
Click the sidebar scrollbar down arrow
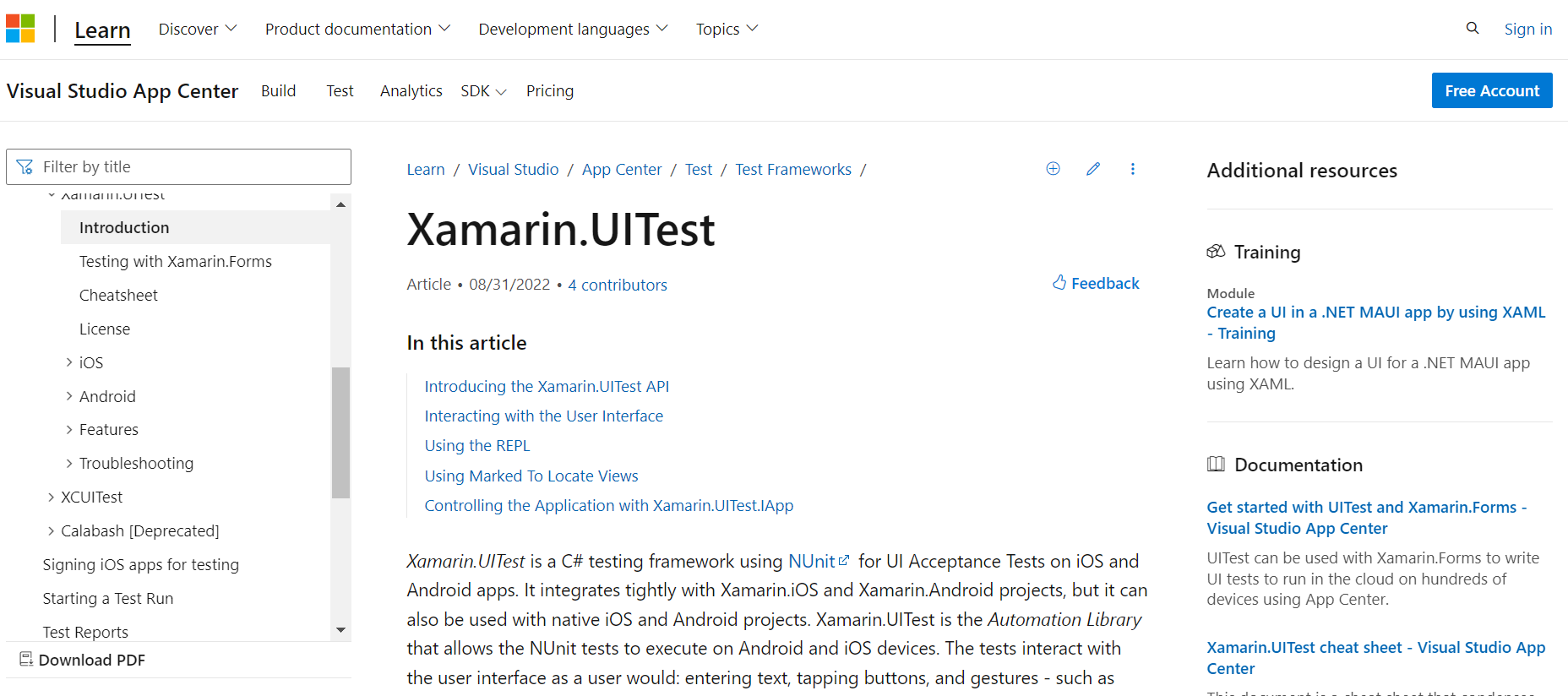click(340, 630)
